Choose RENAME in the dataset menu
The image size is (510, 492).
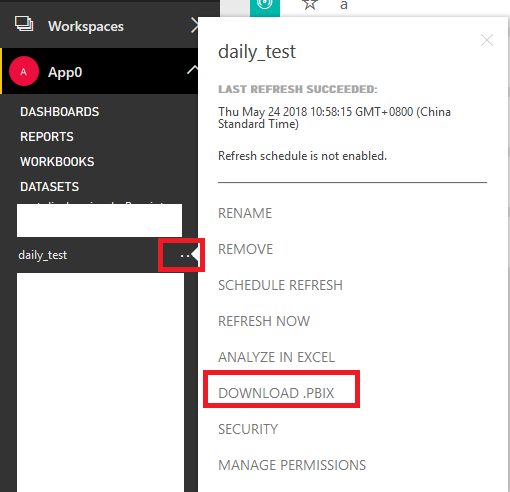click(x=245, y=213)
